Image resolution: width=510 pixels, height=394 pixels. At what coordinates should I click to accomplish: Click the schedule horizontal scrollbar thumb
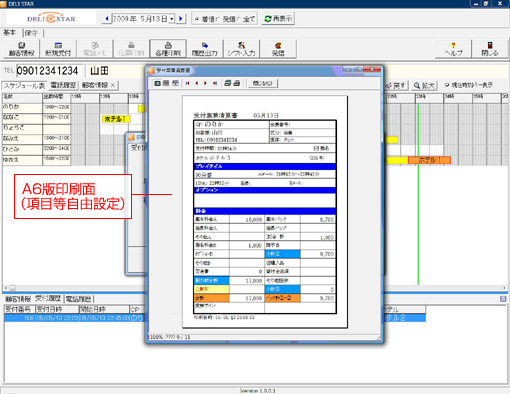(13, 287)
